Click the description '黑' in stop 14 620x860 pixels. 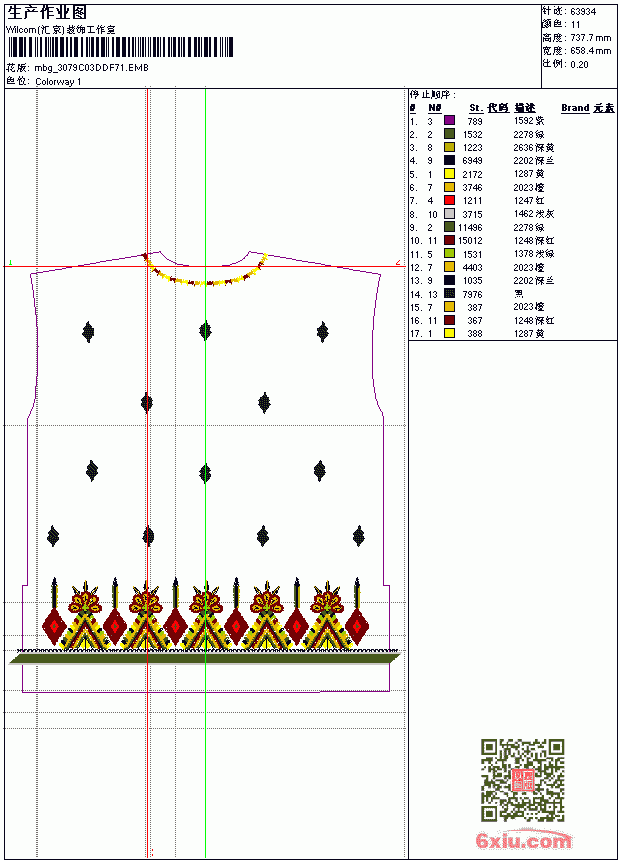pyautogui.click(x=519, y=294)
